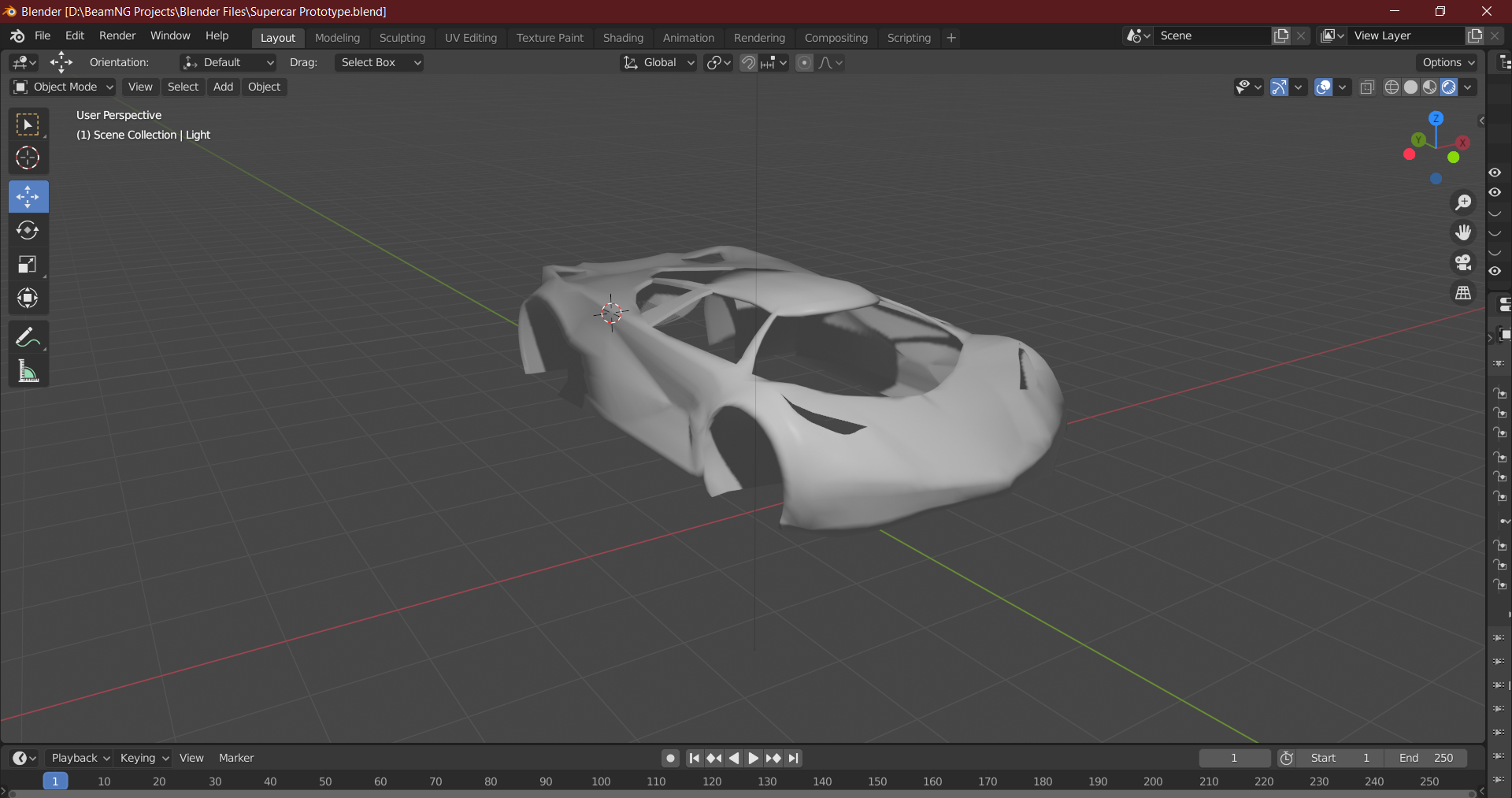This screenshot has width=1512, height=798.
Task: Switch to the Shading workspace tab
Action: (623, 38)
